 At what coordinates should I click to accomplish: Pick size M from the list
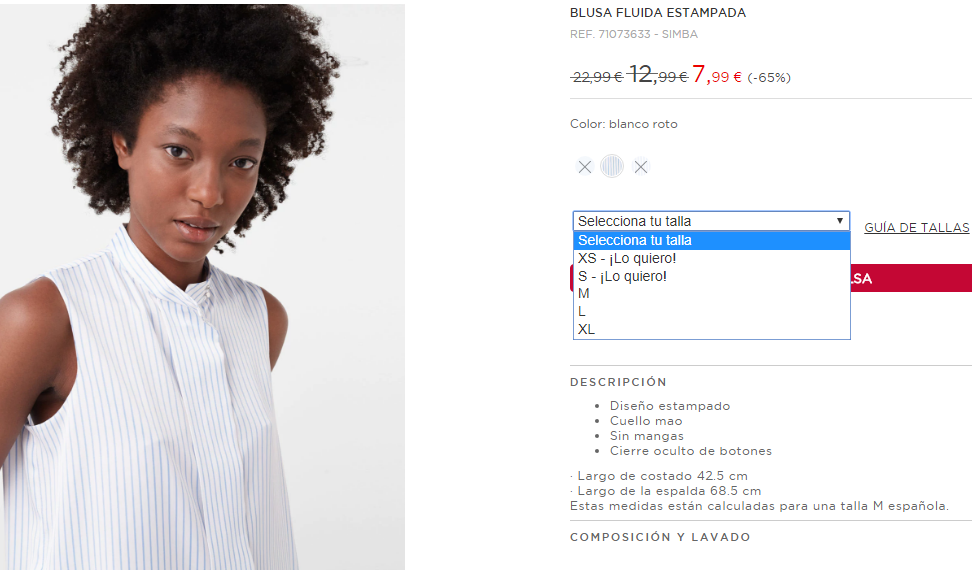click(x=711, y=294)
